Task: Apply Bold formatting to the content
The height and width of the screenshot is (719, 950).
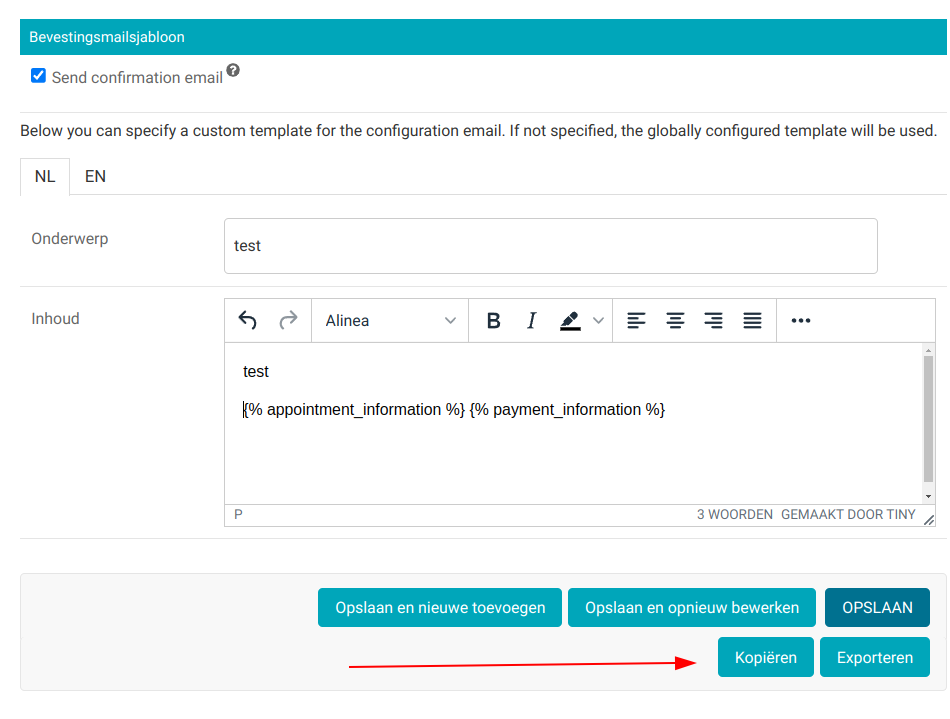Action: [x=493, y=320]
